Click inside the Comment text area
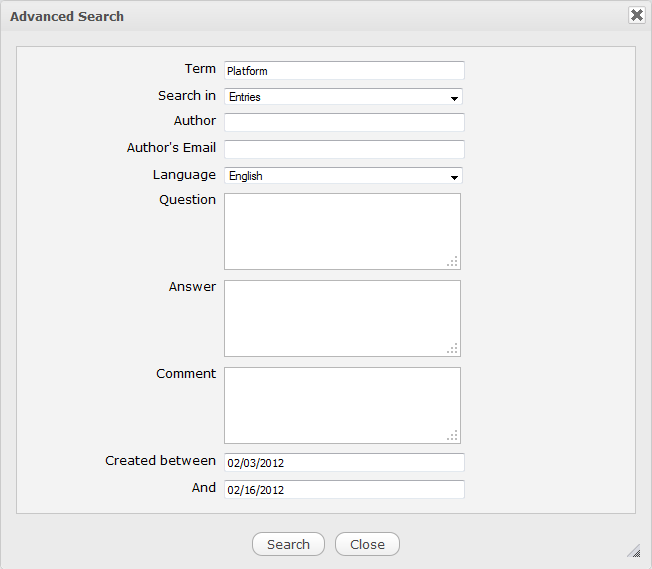Screen dimensions: 652x569 [342, 405]
